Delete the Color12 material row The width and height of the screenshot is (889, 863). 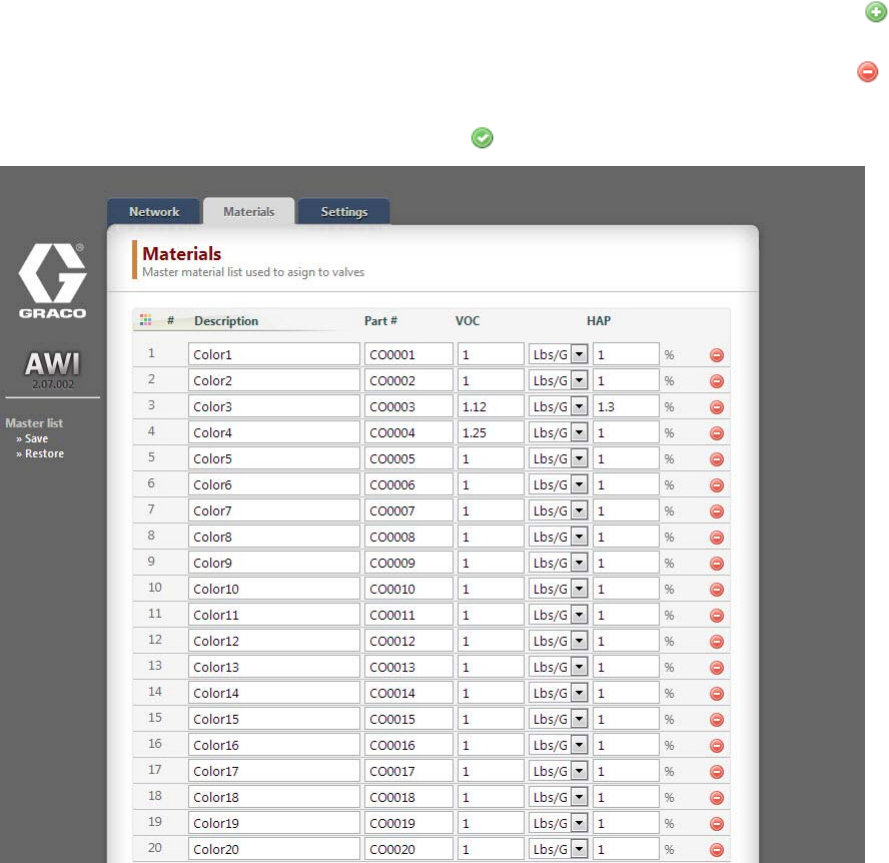click(717, 642)
